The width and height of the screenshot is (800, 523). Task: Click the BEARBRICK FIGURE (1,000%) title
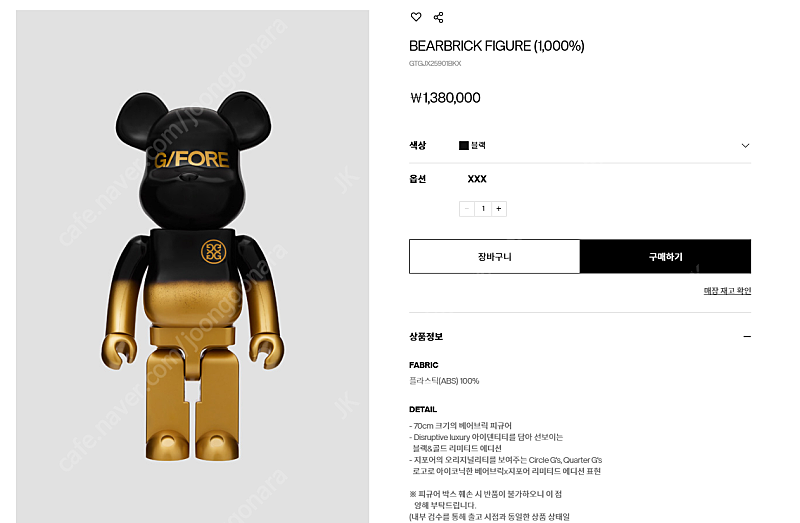(x=496, y=46)
